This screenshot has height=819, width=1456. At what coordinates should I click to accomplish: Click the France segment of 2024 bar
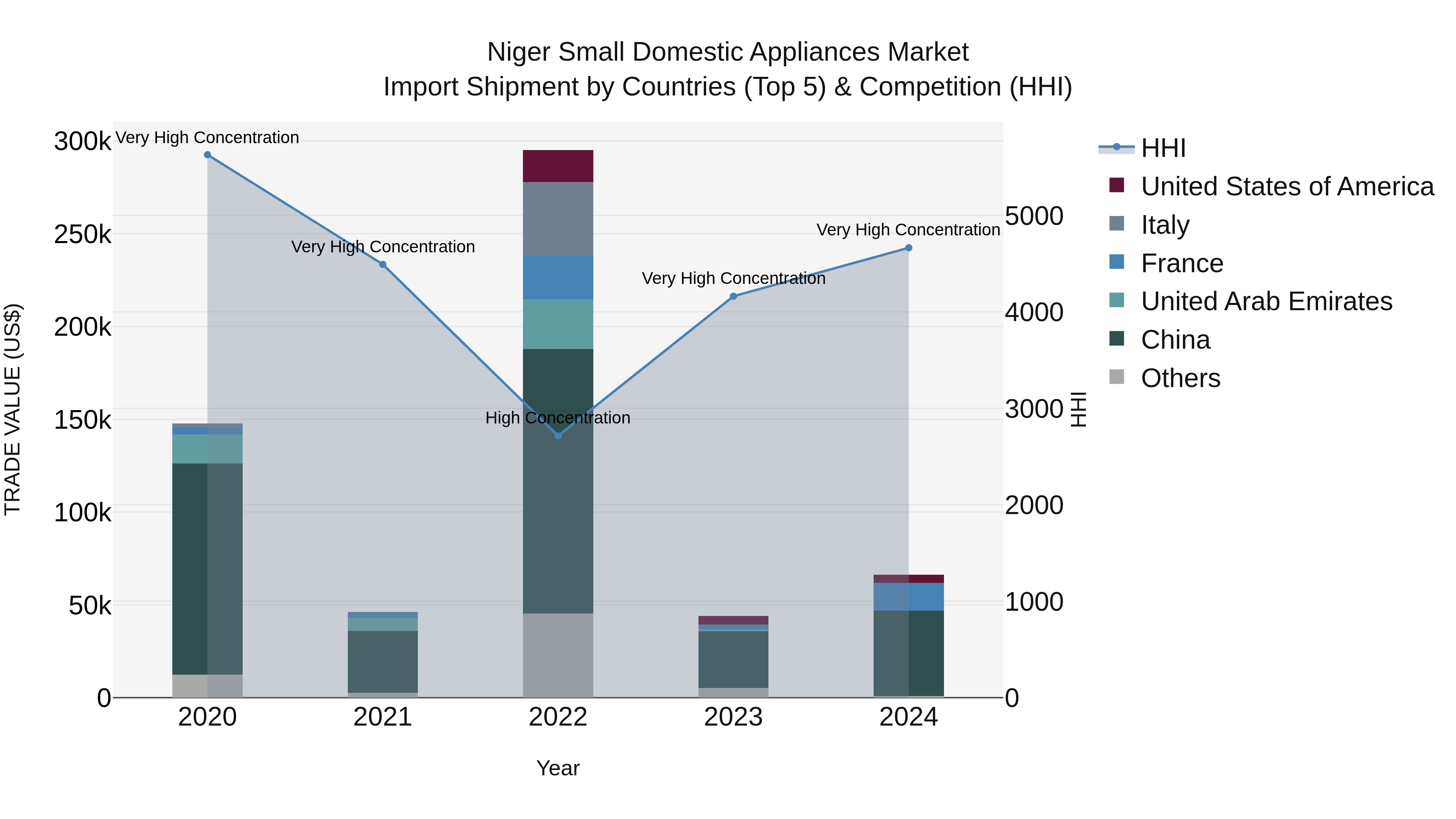click(909, 597)
